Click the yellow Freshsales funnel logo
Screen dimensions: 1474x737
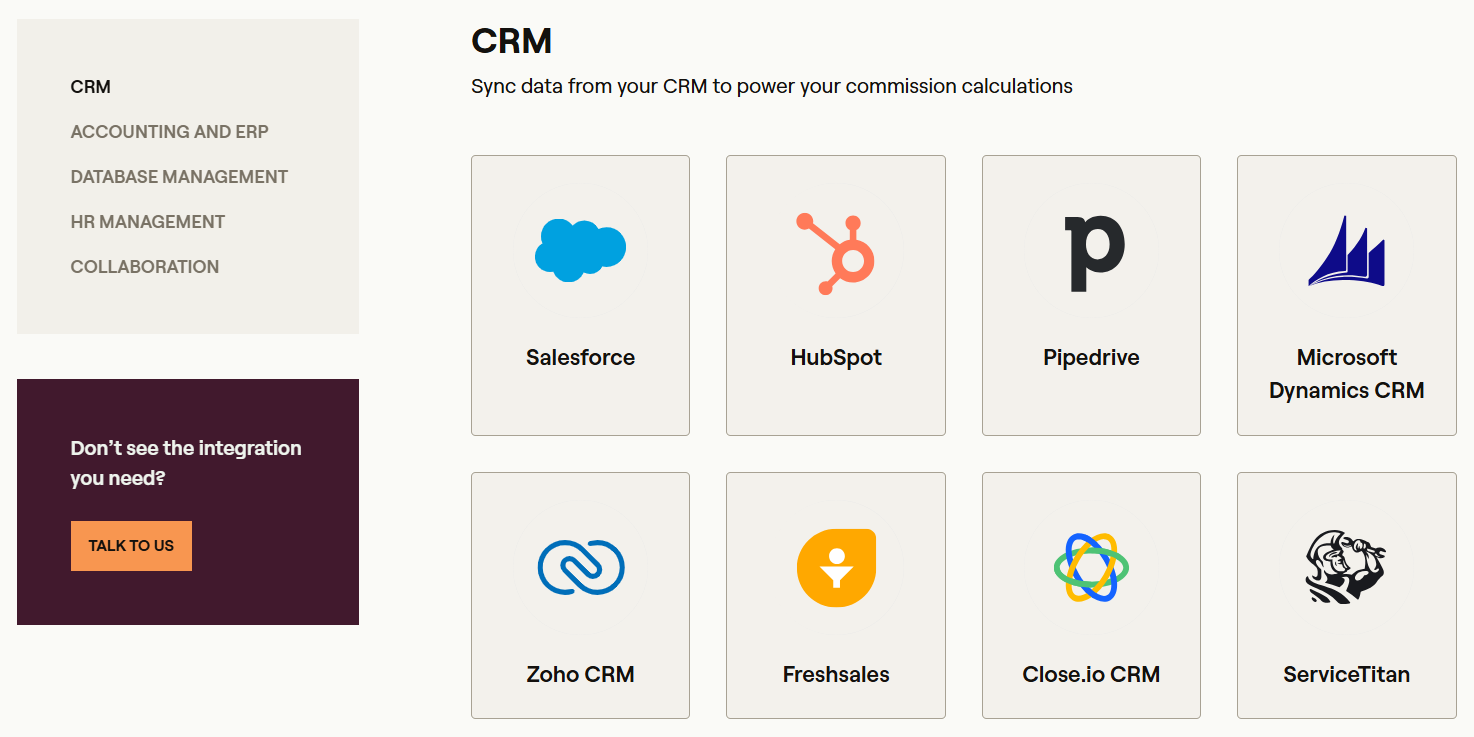pos(836,568)
